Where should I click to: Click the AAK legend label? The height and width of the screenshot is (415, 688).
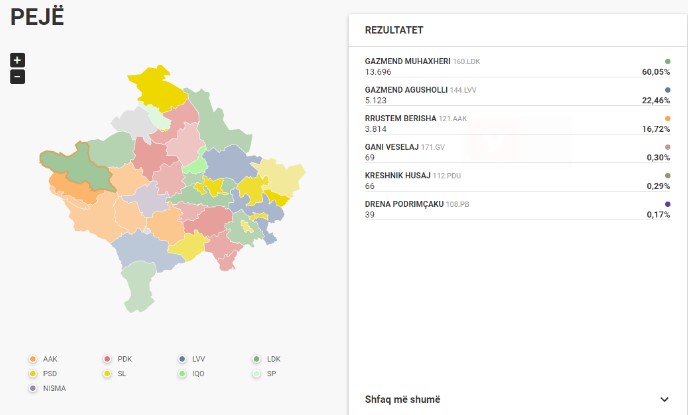point(50,359)
